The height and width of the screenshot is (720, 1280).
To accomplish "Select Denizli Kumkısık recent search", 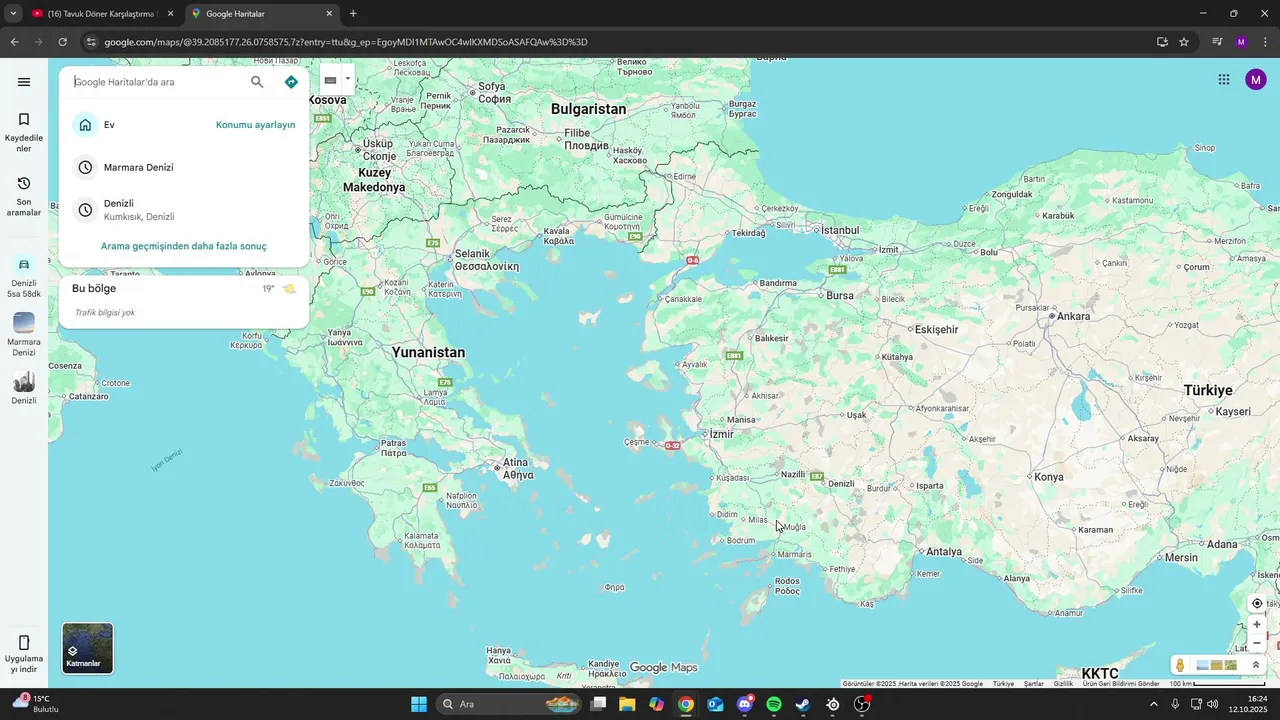I will pyautogui.click(x=184, y=210).
